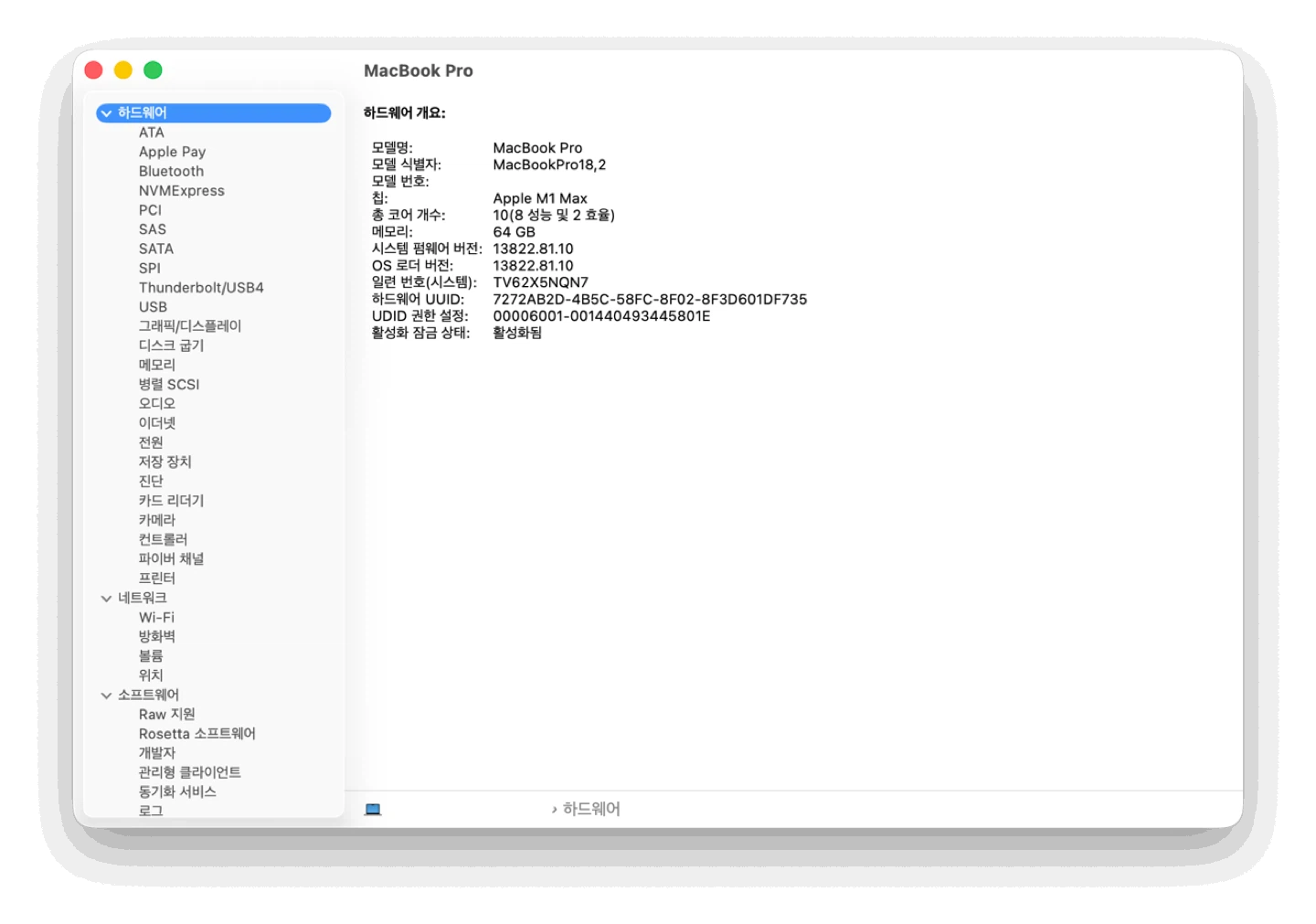Collapse the 소프트웨어 section chevron
Screen dimensions: 1316x924
106,696
